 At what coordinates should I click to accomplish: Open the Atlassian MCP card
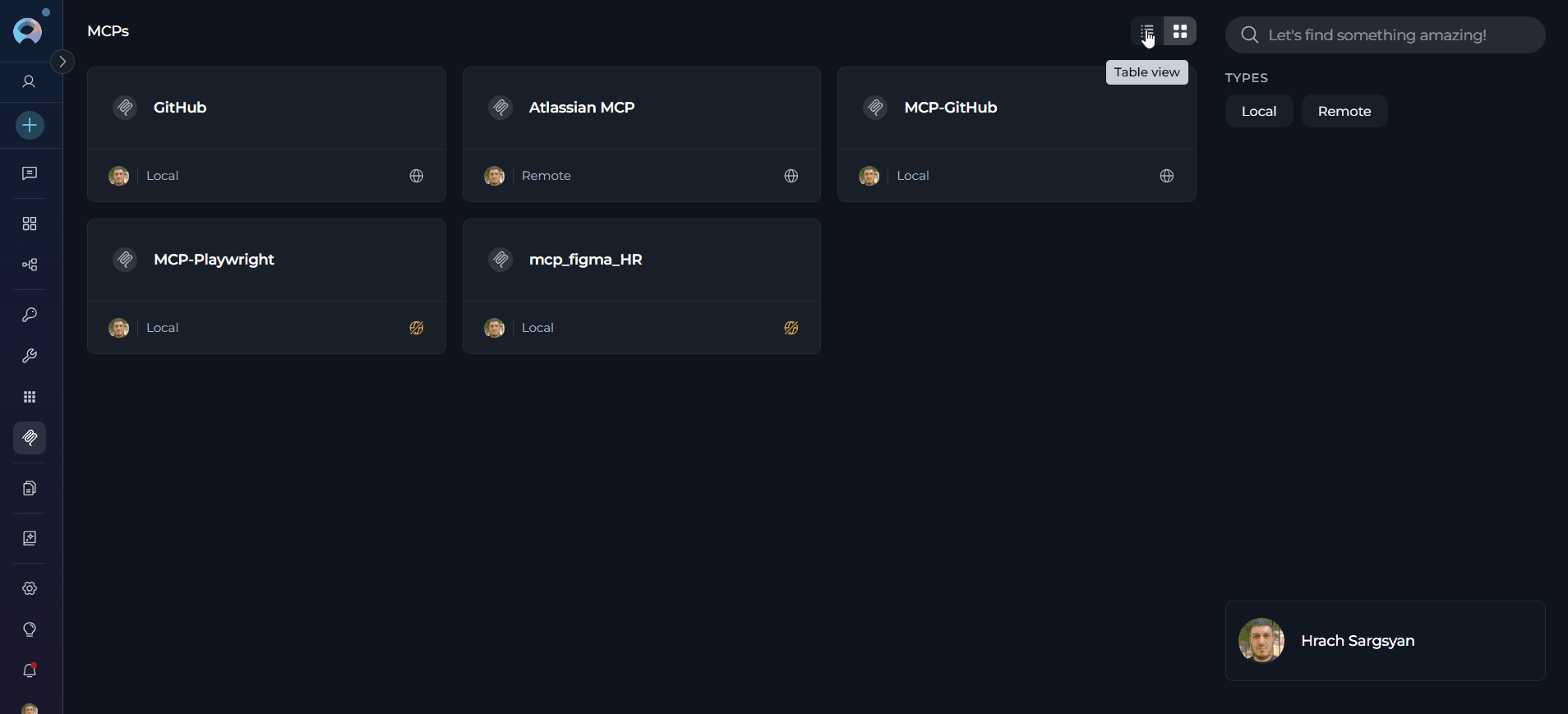point(642,134)
